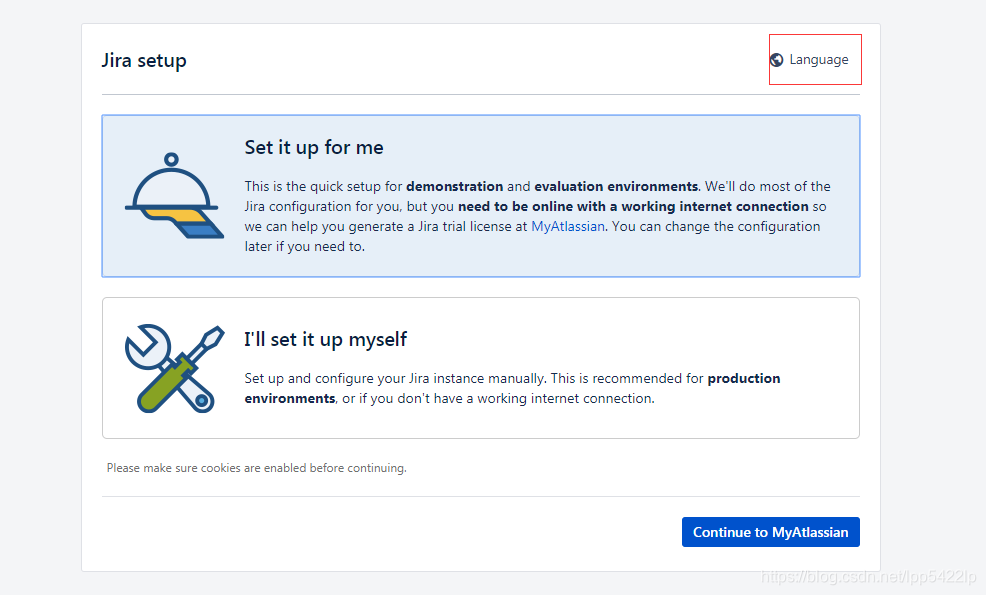Viewport: 986px width, 595px height.
Task: Click the serving dish cloche icon
Action: click(174, 195)
